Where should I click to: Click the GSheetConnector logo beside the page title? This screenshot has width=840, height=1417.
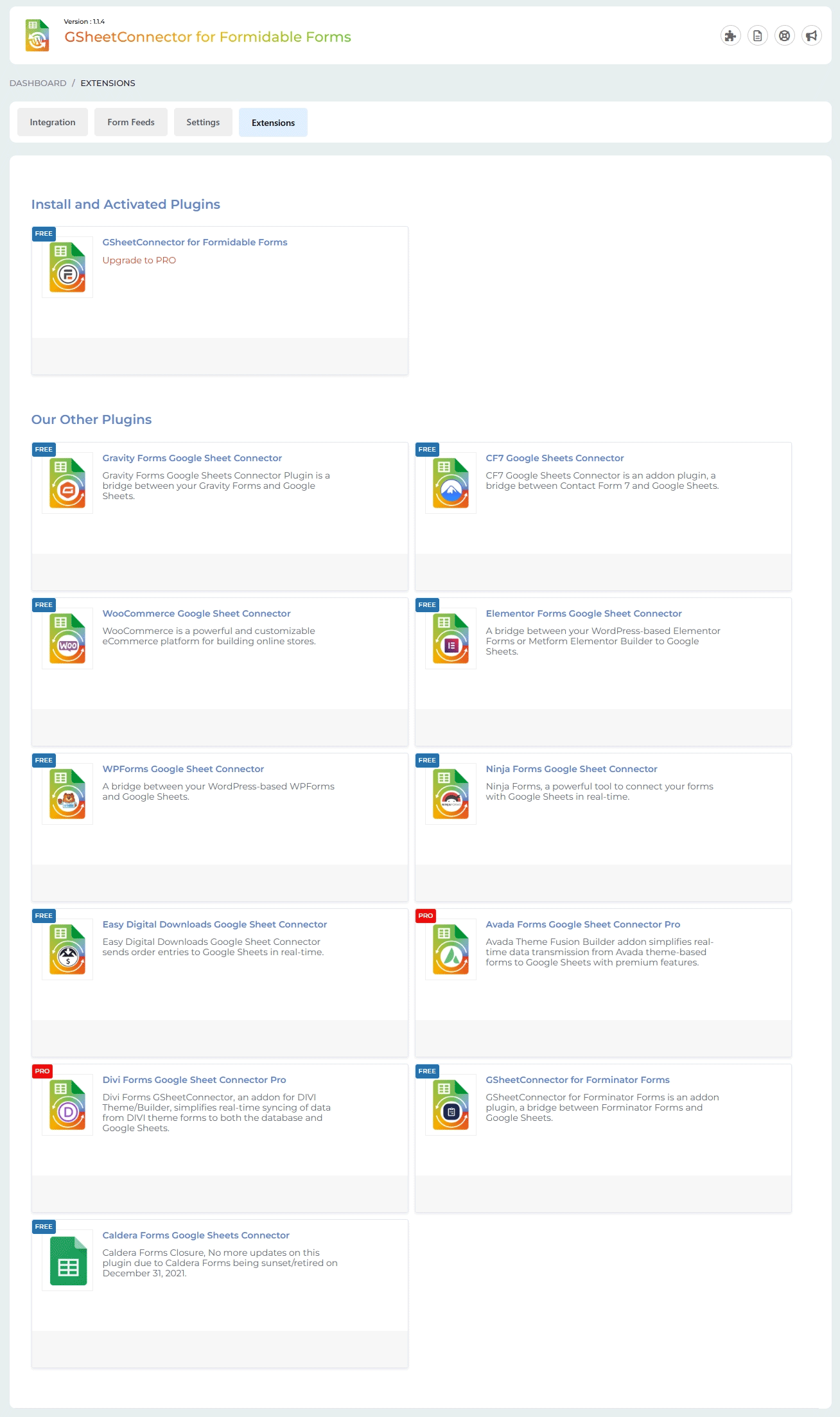coord(37,35)
